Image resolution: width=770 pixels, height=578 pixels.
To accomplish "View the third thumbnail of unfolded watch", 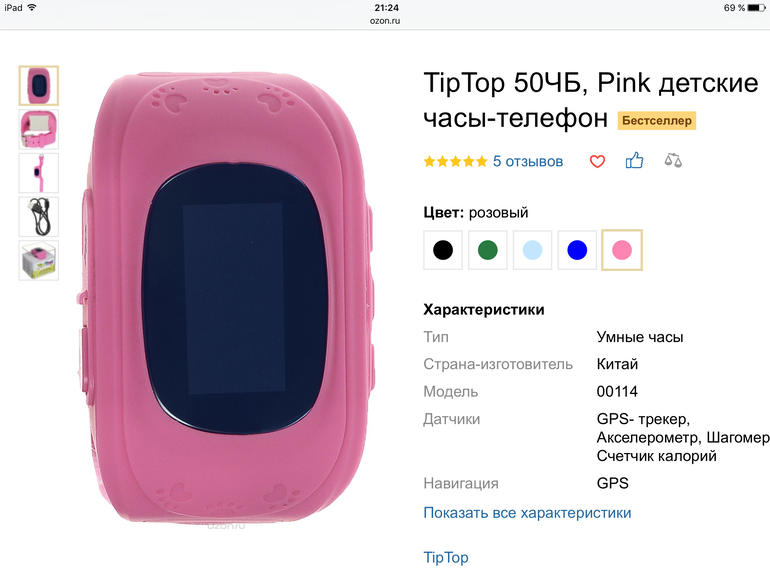I will point(39,173).
